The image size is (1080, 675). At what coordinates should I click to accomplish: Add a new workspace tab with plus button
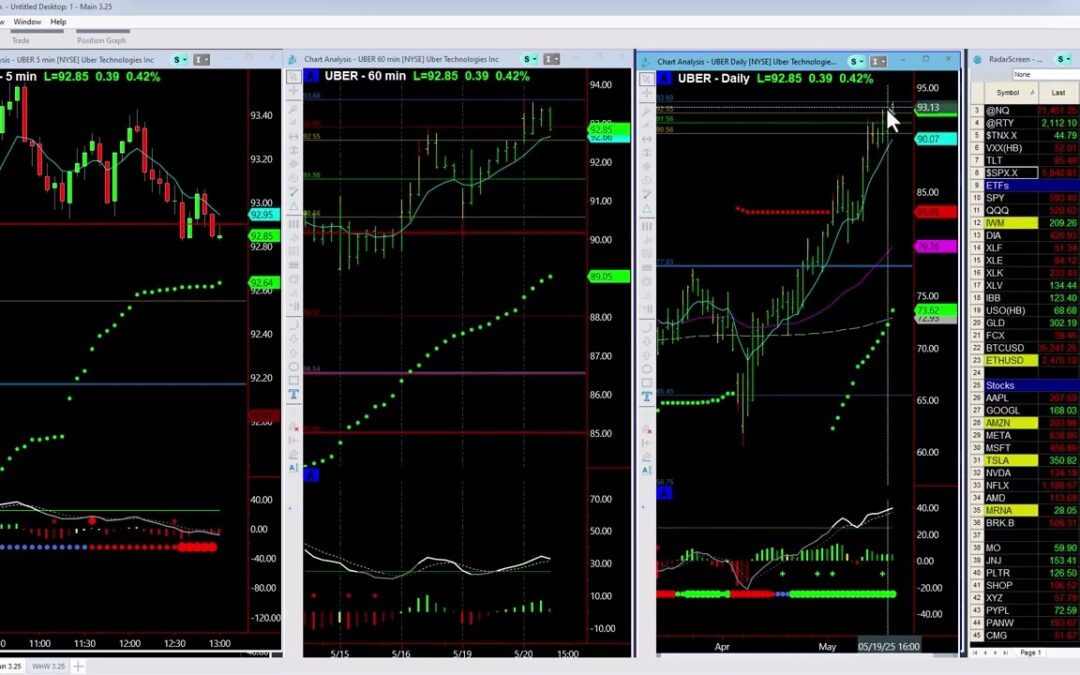[79, 666]
